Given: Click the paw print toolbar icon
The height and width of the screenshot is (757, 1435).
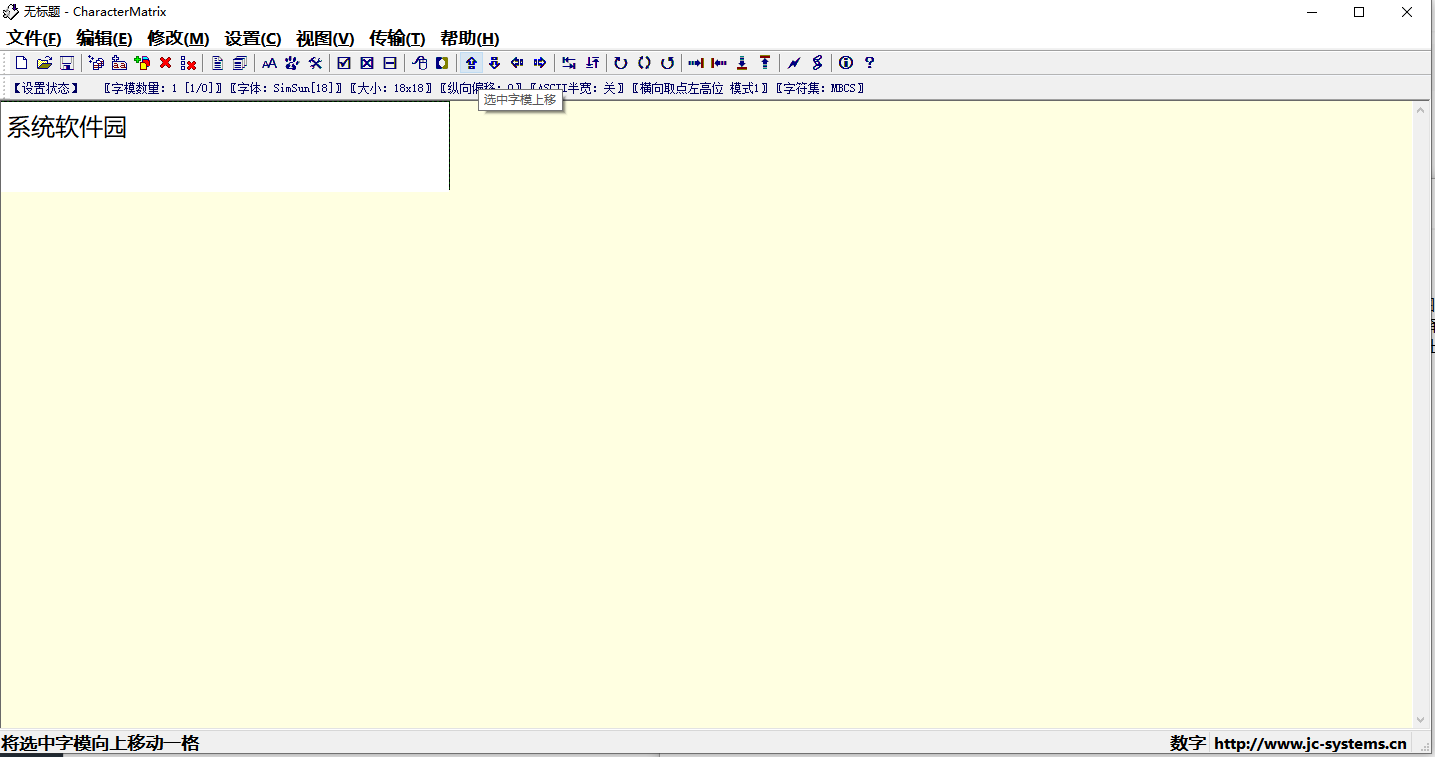Looking at the screenshot, I should [292, 63].
